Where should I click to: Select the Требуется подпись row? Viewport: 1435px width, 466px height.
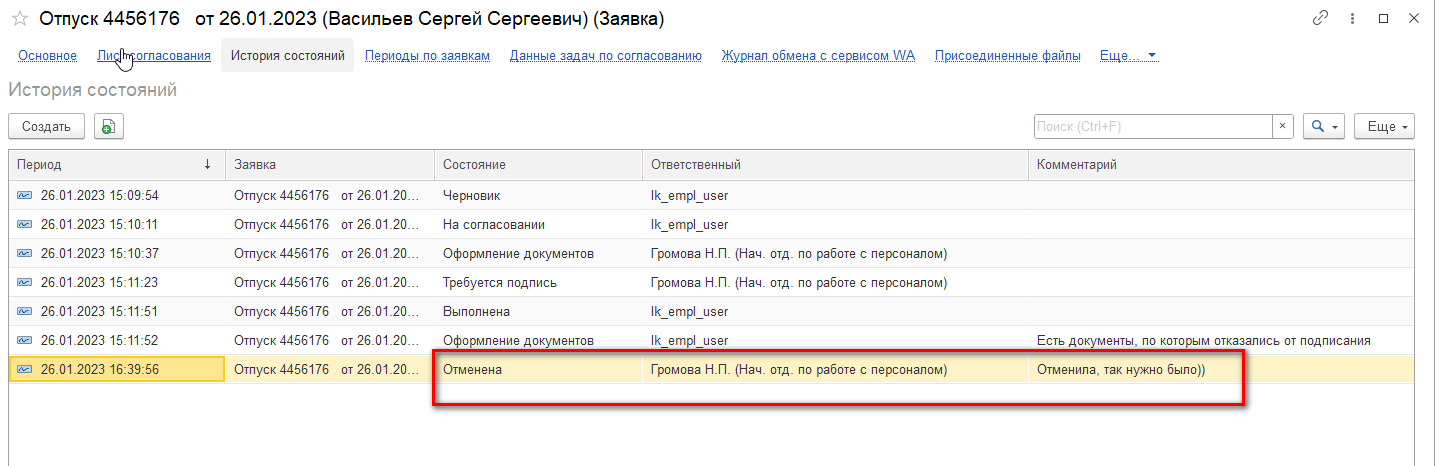[x=711, y=283]
